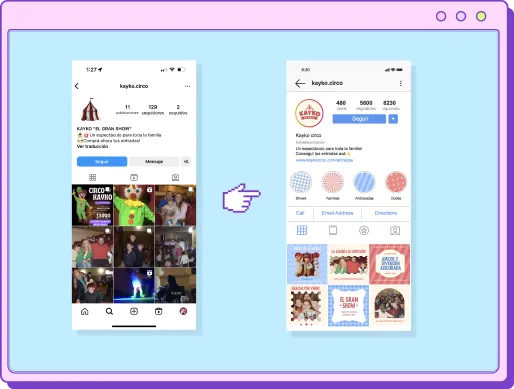Click the blue Seguir button on left profile
Viewport: 514px width, 389px height.
click(102, 161)
